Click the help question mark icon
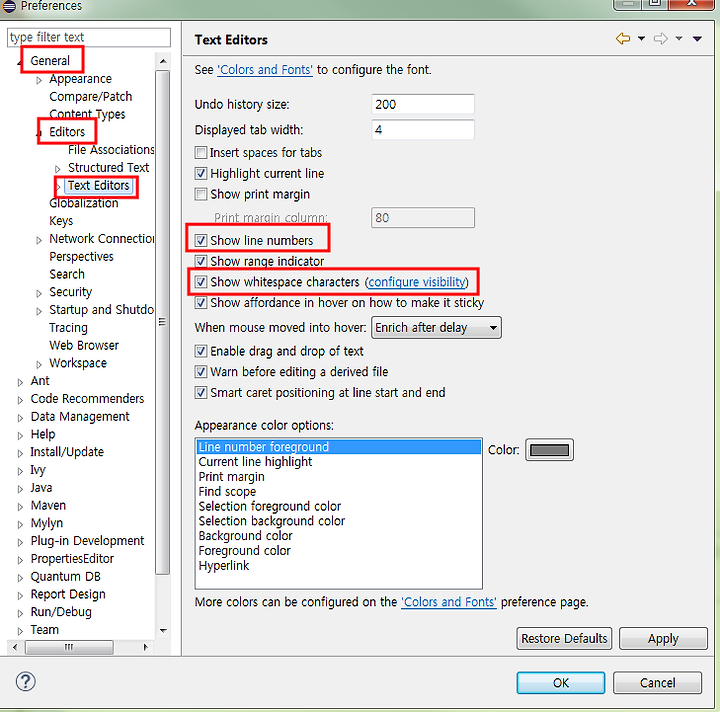 [25, 681]
